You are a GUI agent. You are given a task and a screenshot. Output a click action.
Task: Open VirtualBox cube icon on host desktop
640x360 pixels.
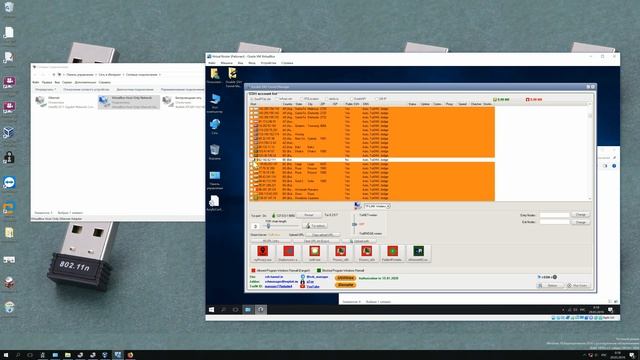(9, 132)
